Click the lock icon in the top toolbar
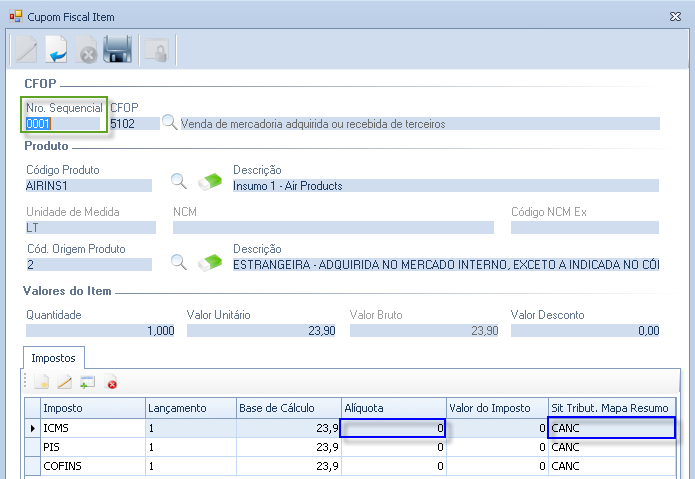Viewport: 695px width, 479px height. [x=155, y=50]
